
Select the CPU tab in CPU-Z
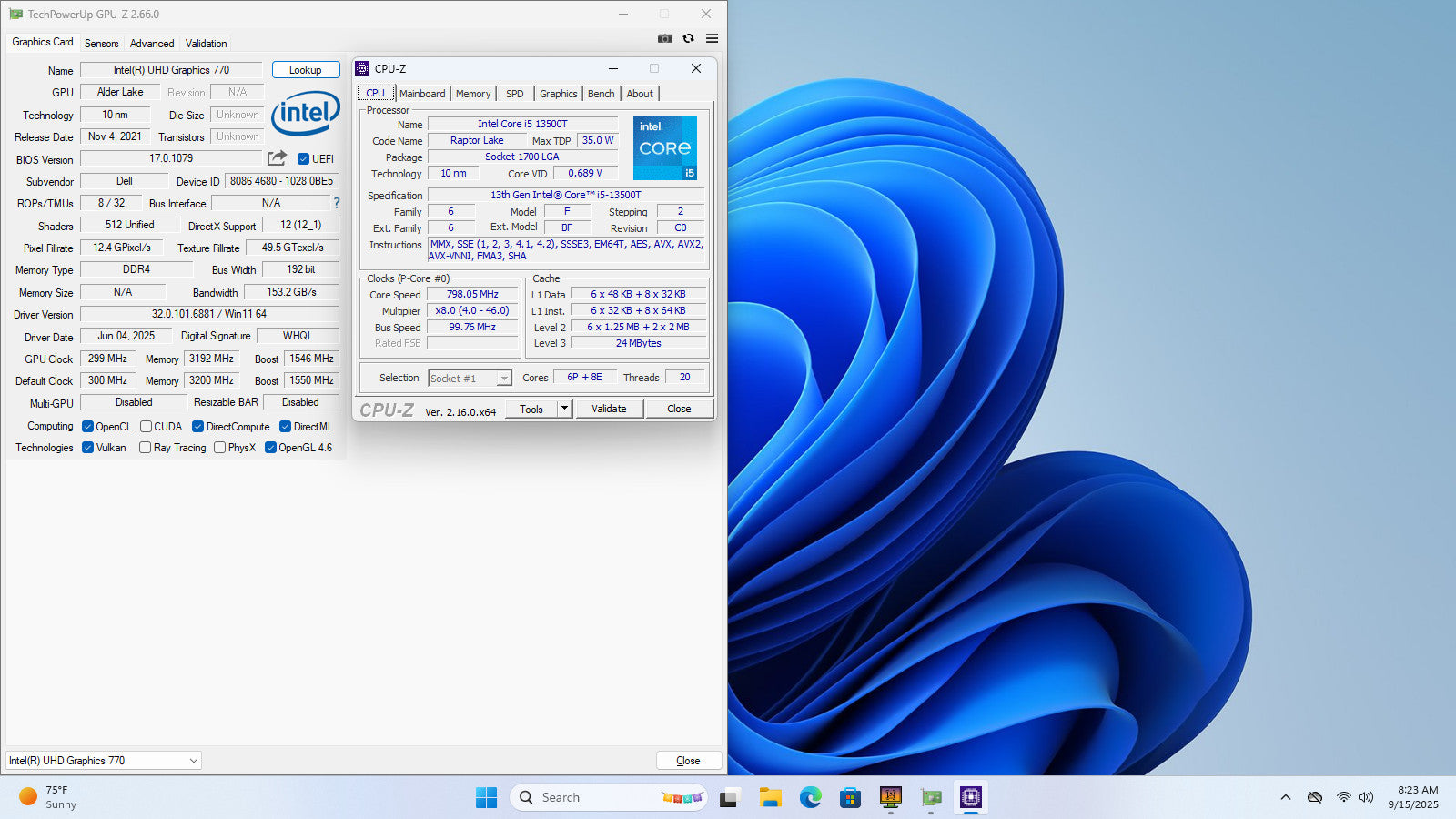(x=375, y=93)
